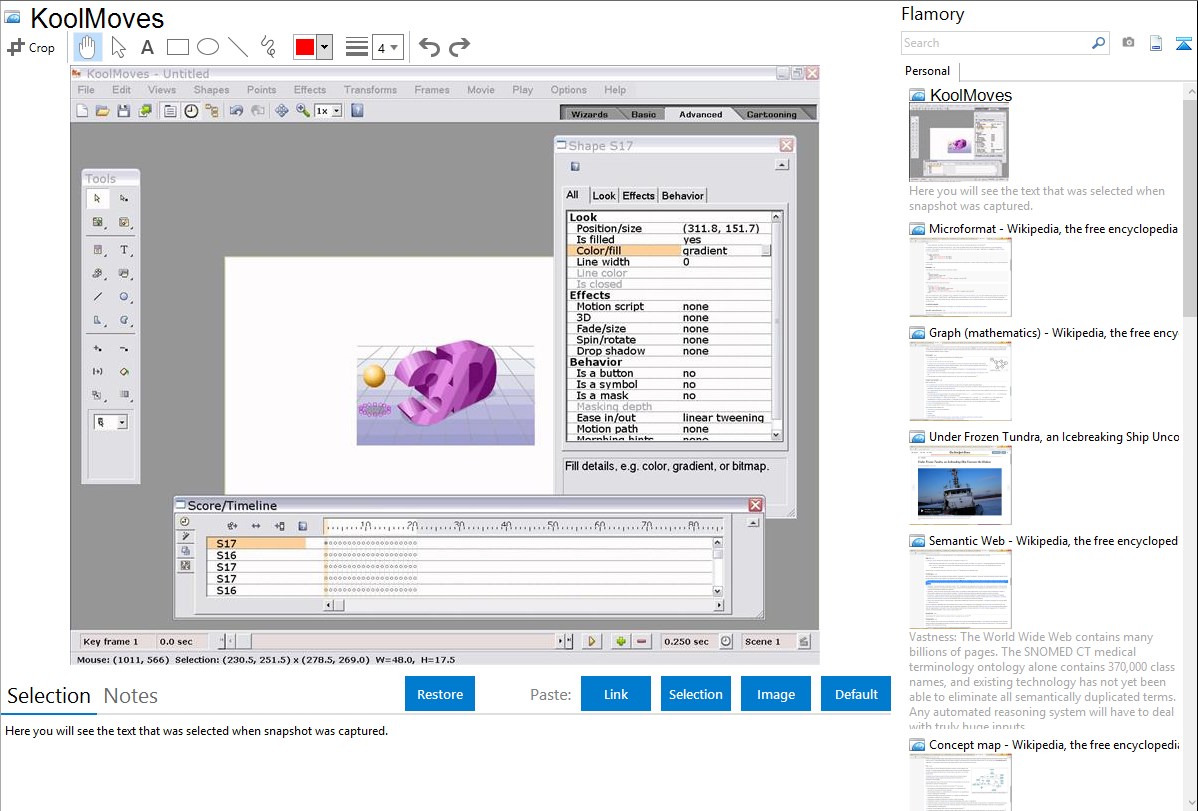Open the Look tab in Shape S17 panel

[x=604, y=196]
